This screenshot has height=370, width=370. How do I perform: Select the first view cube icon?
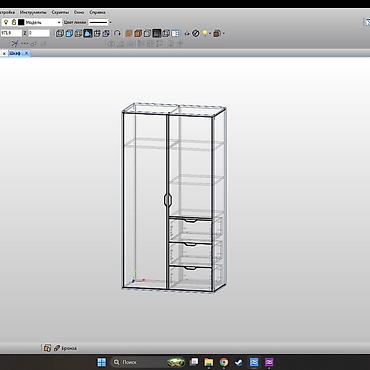pos(60,33)
